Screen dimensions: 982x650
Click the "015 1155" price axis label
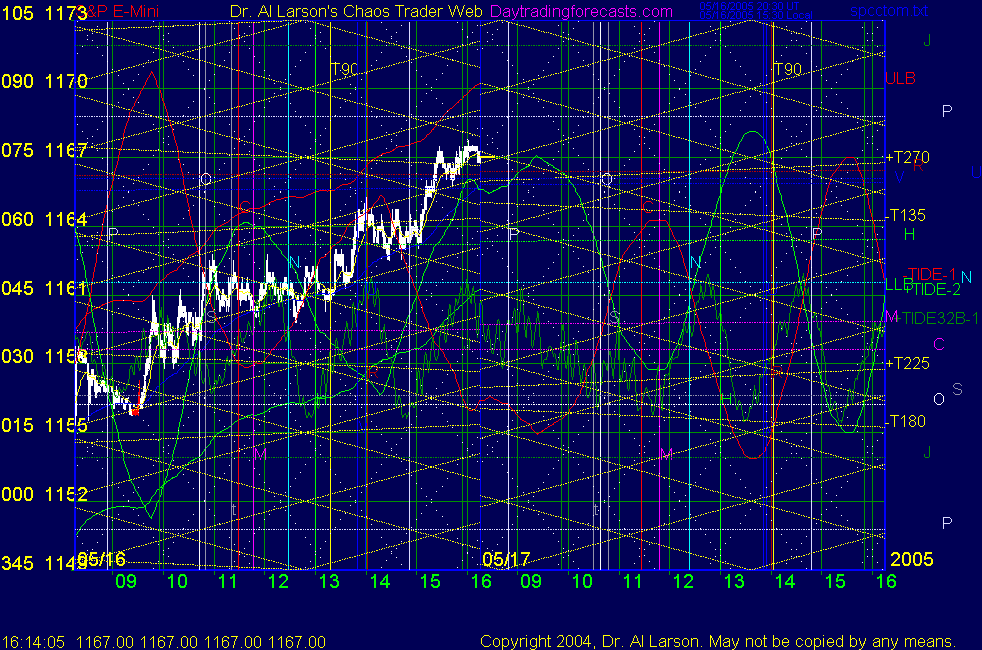tap(44, 425)
